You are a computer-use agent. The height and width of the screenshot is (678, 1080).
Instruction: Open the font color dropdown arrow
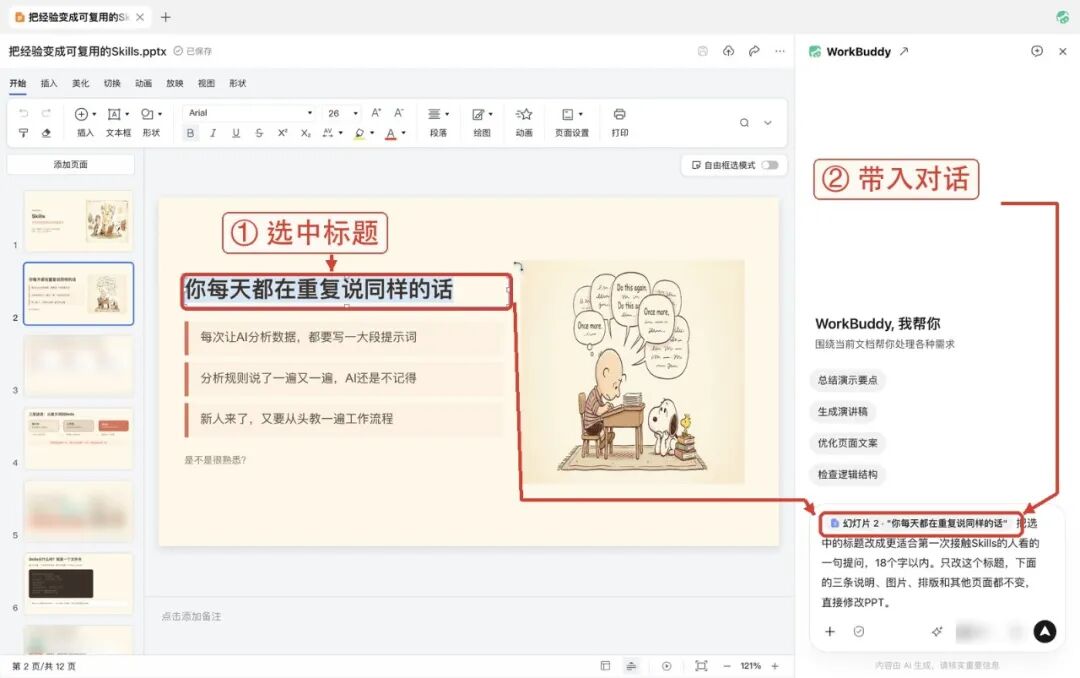click(x=404, y=133)
